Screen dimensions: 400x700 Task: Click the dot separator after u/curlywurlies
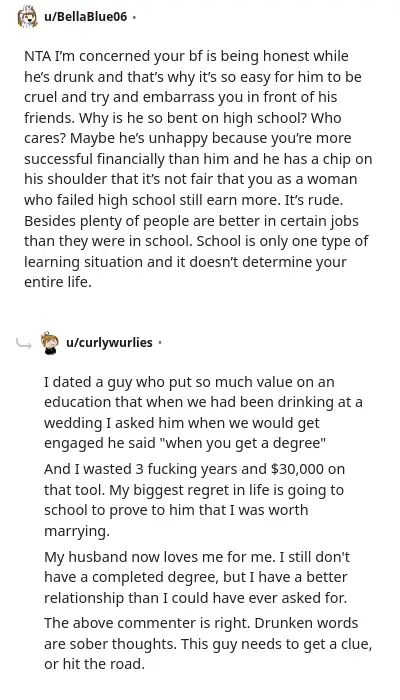point(160,343)
